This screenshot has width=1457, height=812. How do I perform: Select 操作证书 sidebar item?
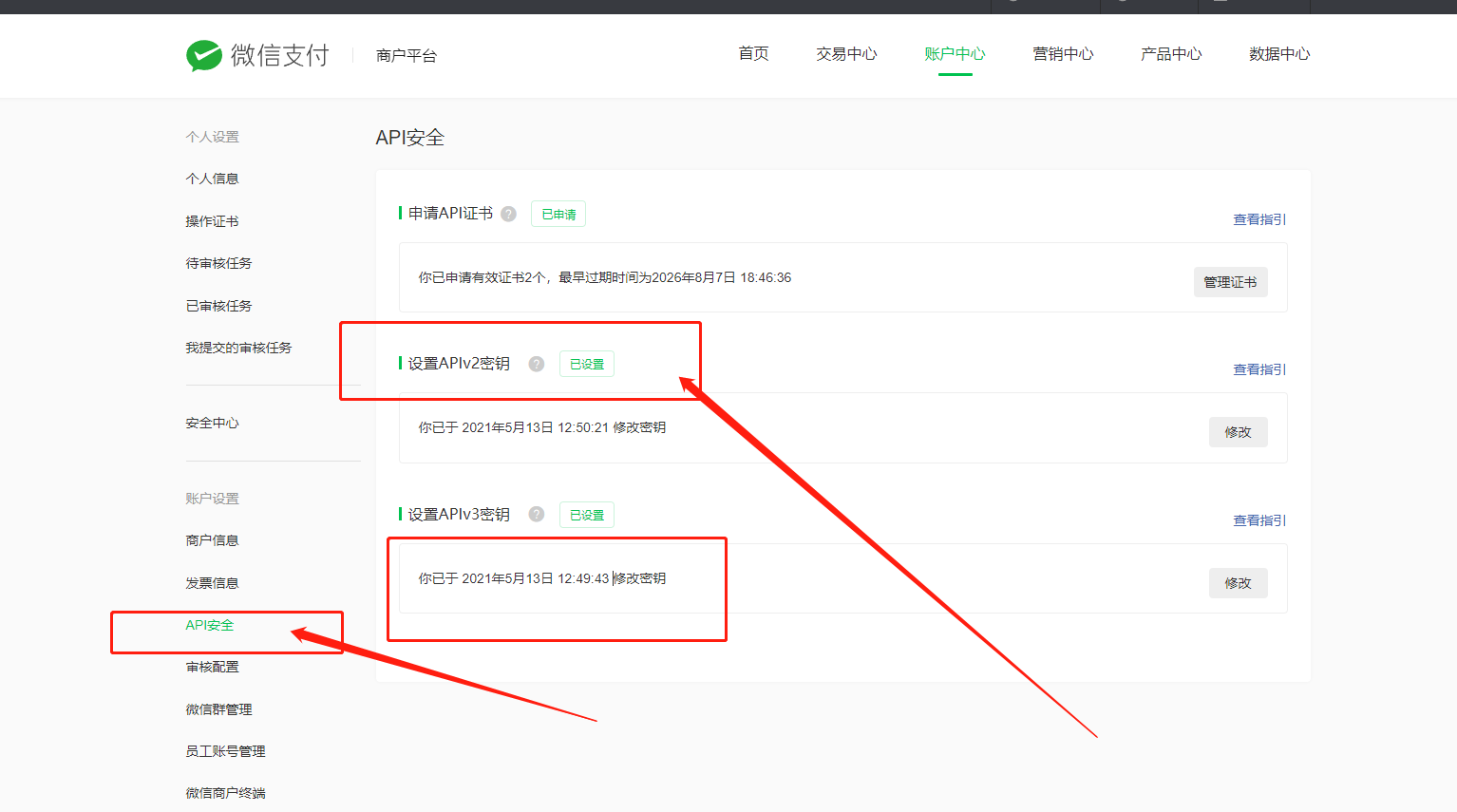212,221
